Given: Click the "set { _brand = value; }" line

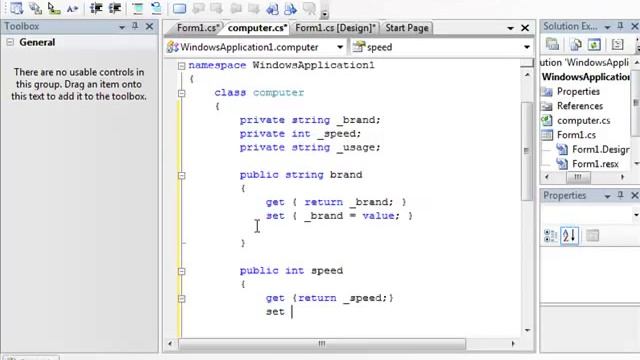Looking at the screenshot, I should click(339, 216).
